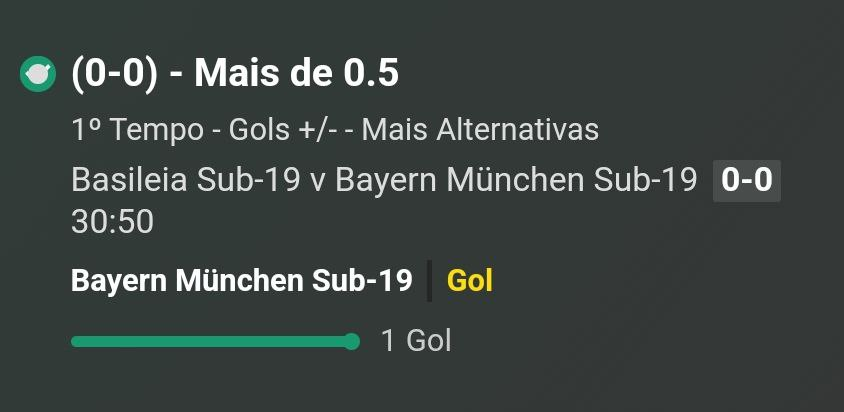The image size is (844, 412).
Task: Click the 30:50 match clock
Action: [112, 222]
